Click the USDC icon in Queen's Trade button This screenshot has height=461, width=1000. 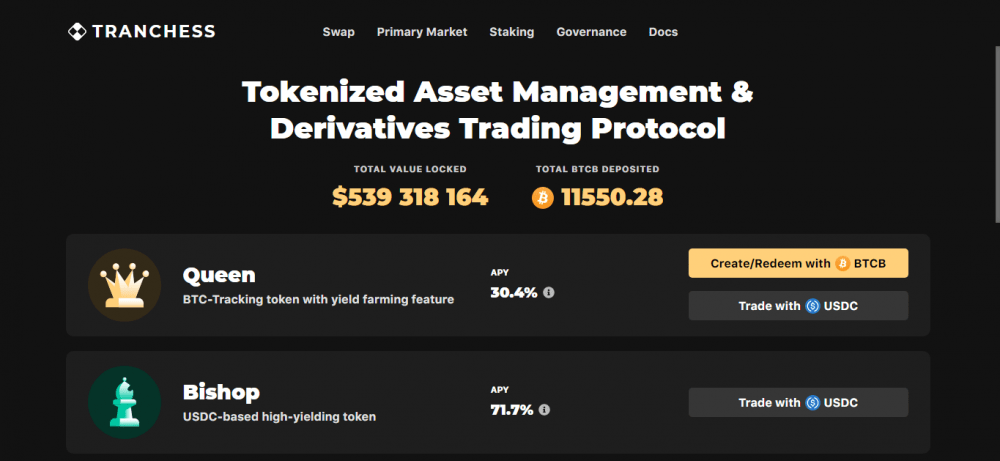(812, 306)
